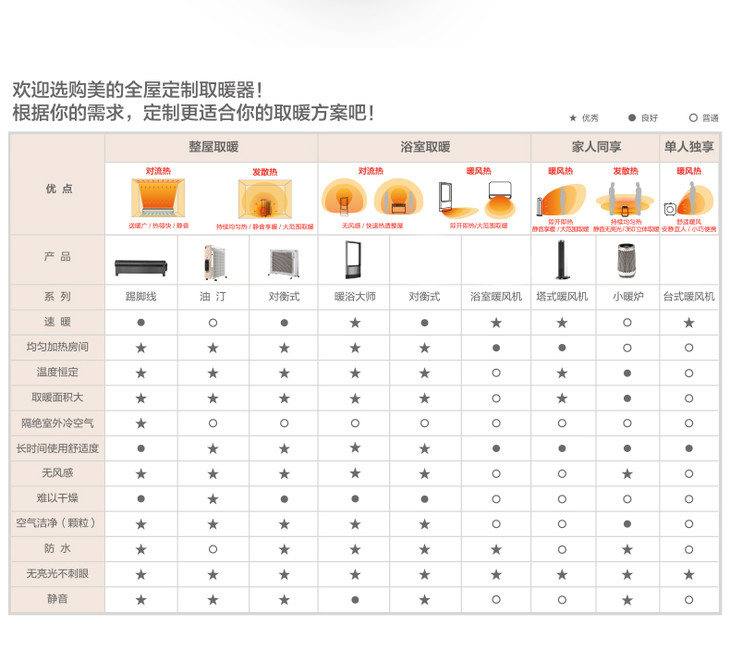The image size is (730, 649).
Task: Click the hollow circle icon in the 普通 legend
Action: point(693,118)
